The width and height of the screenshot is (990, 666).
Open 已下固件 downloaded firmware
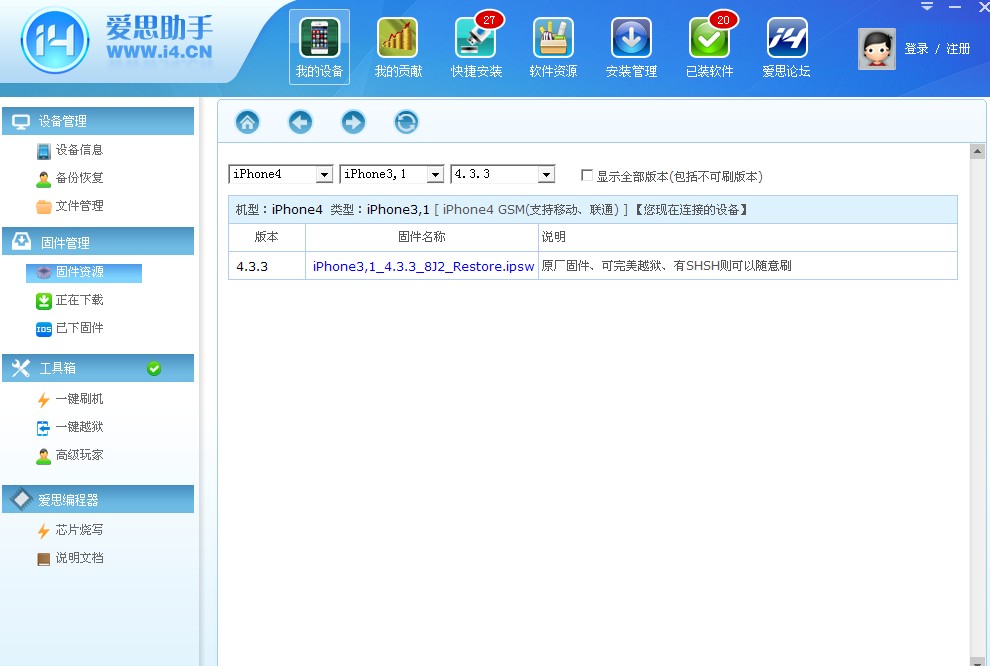79,328
